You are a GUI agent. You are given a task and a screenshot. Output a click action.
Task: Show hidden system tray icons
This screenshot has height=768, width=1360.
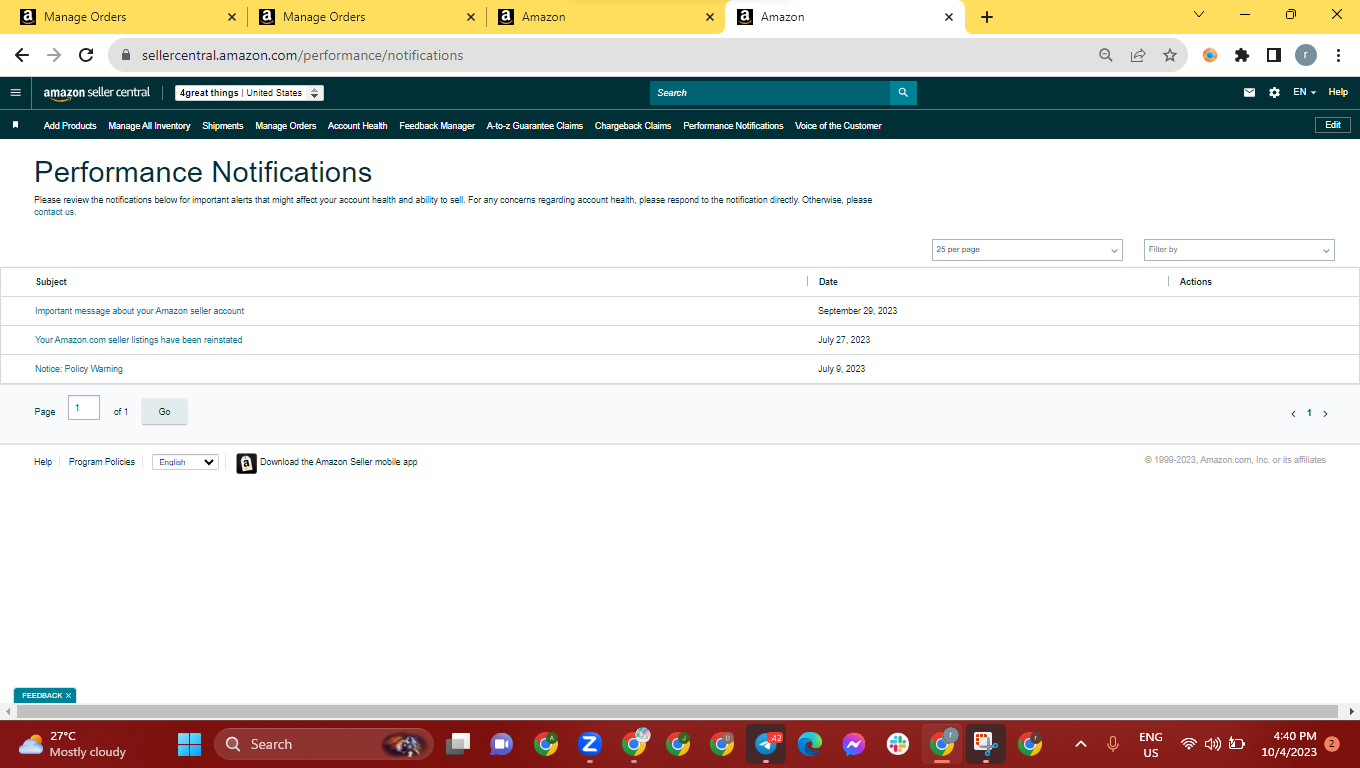click(x=1080, y=744)
